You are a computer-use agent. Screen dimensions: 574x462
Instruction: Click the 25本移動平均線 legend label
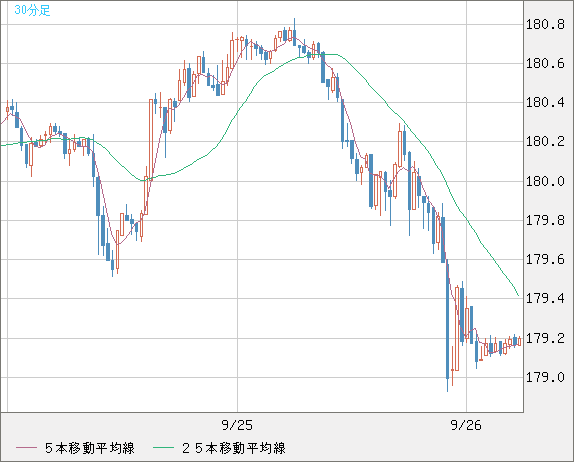pyautogui.click(x=234, y=448)
